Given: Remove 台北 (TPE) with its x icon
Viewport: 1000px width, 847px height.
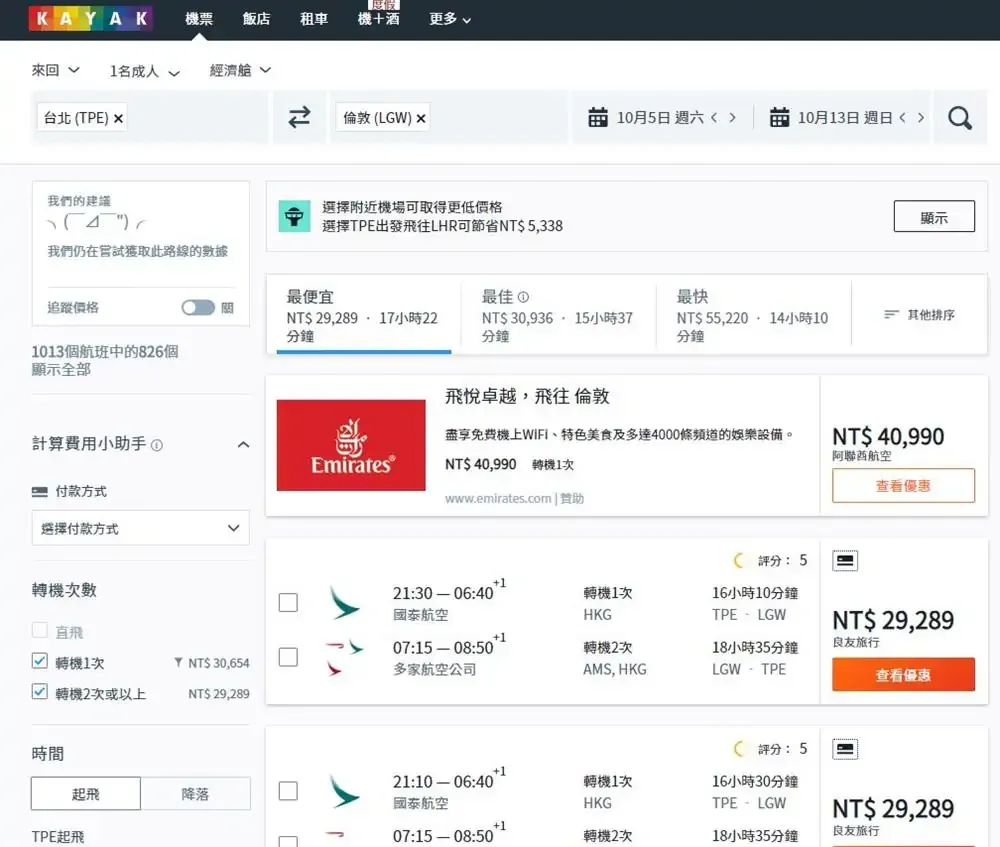Looking at the screenshot, I should [119, 118].
